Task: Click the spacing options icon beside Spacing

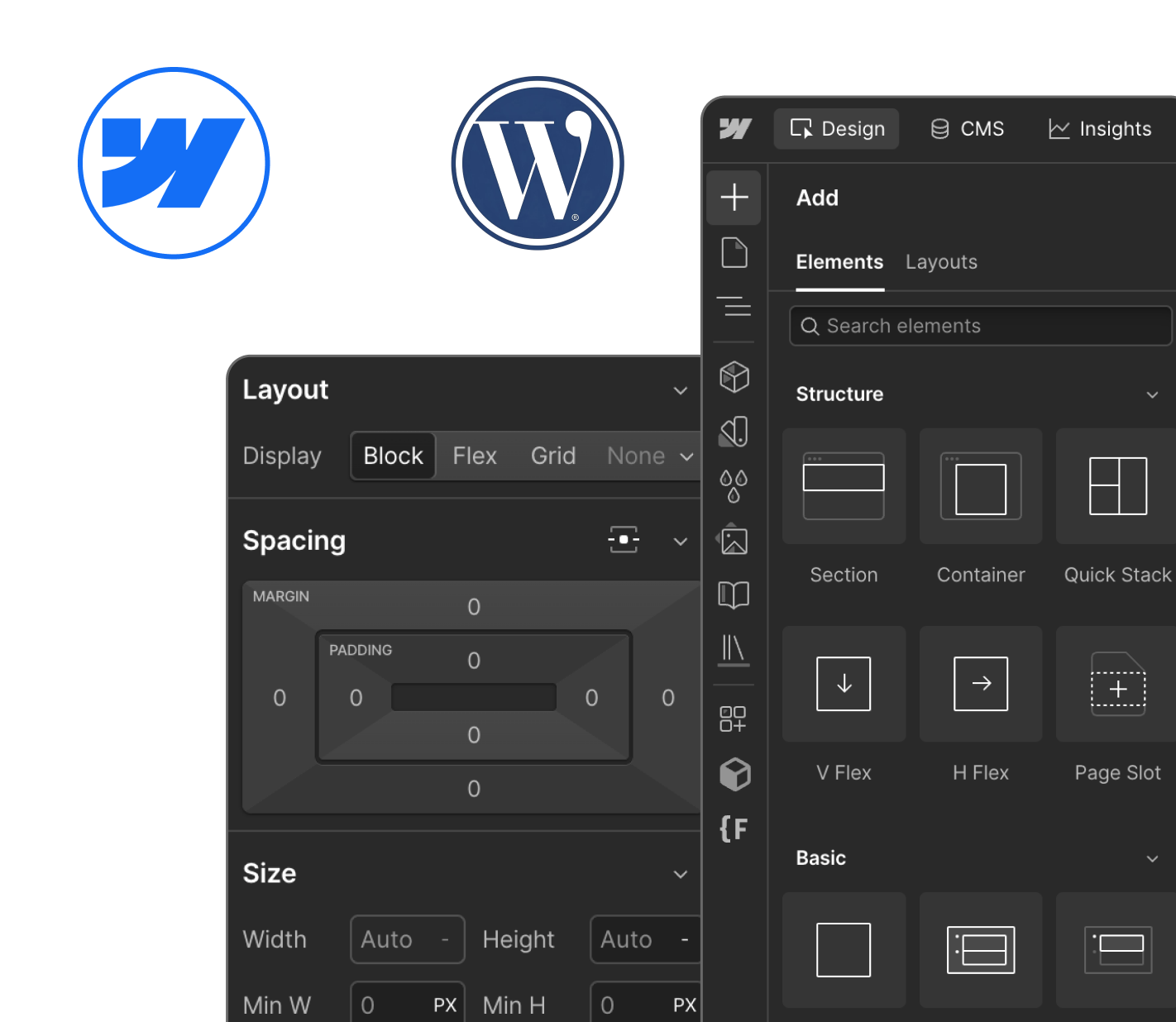Action: coord(624,540)
